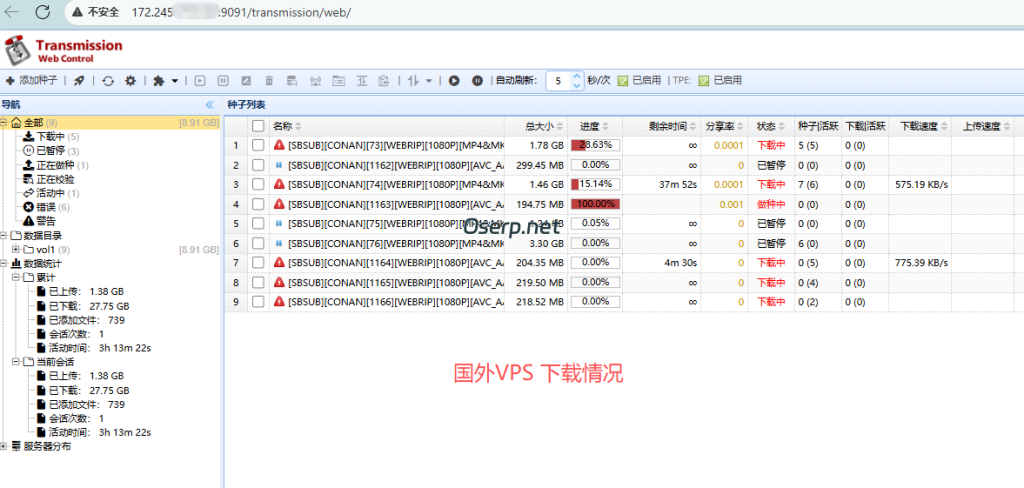The image size is (1024, 488).
Task: Collapse the 数据目录 tree node
Action: click(5, 235)
